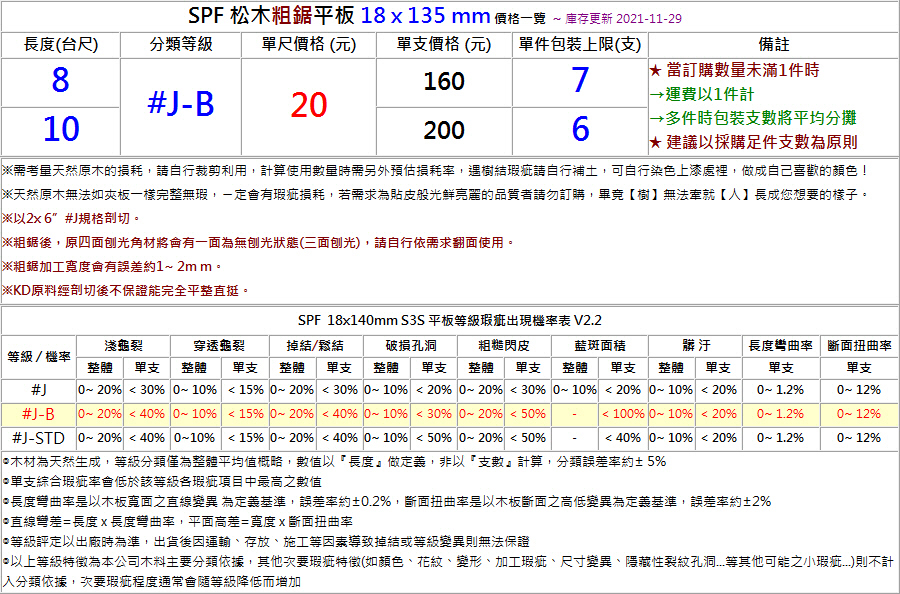
Task: Click the '#J-STD' grade row label
Action: click(38, 438)
